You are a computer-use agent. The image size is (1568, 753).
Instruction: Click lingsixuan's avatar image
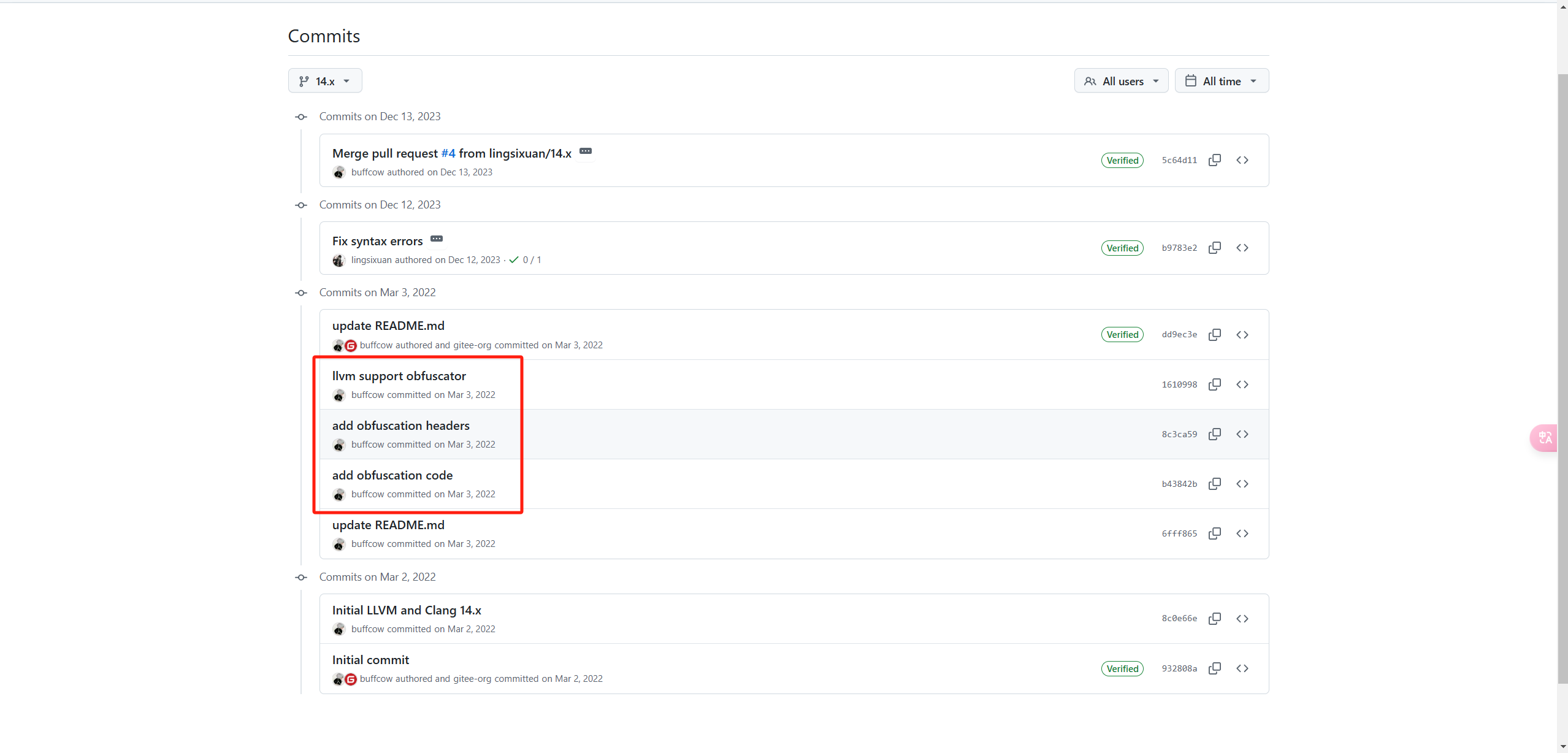tap(338, 261)
